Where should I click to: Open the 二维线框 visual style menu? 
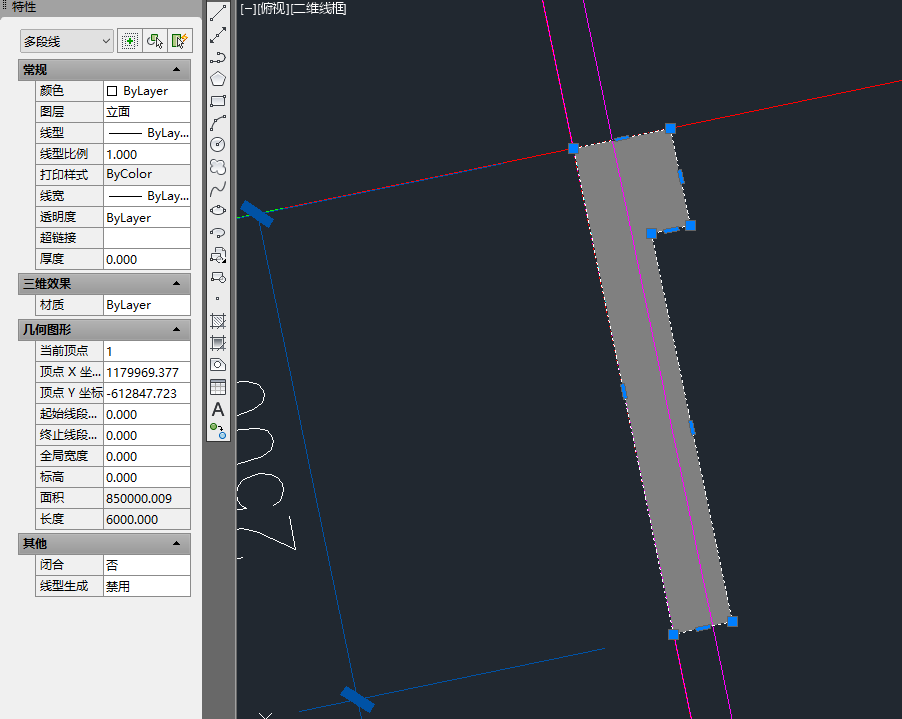[x=318, y=9]
